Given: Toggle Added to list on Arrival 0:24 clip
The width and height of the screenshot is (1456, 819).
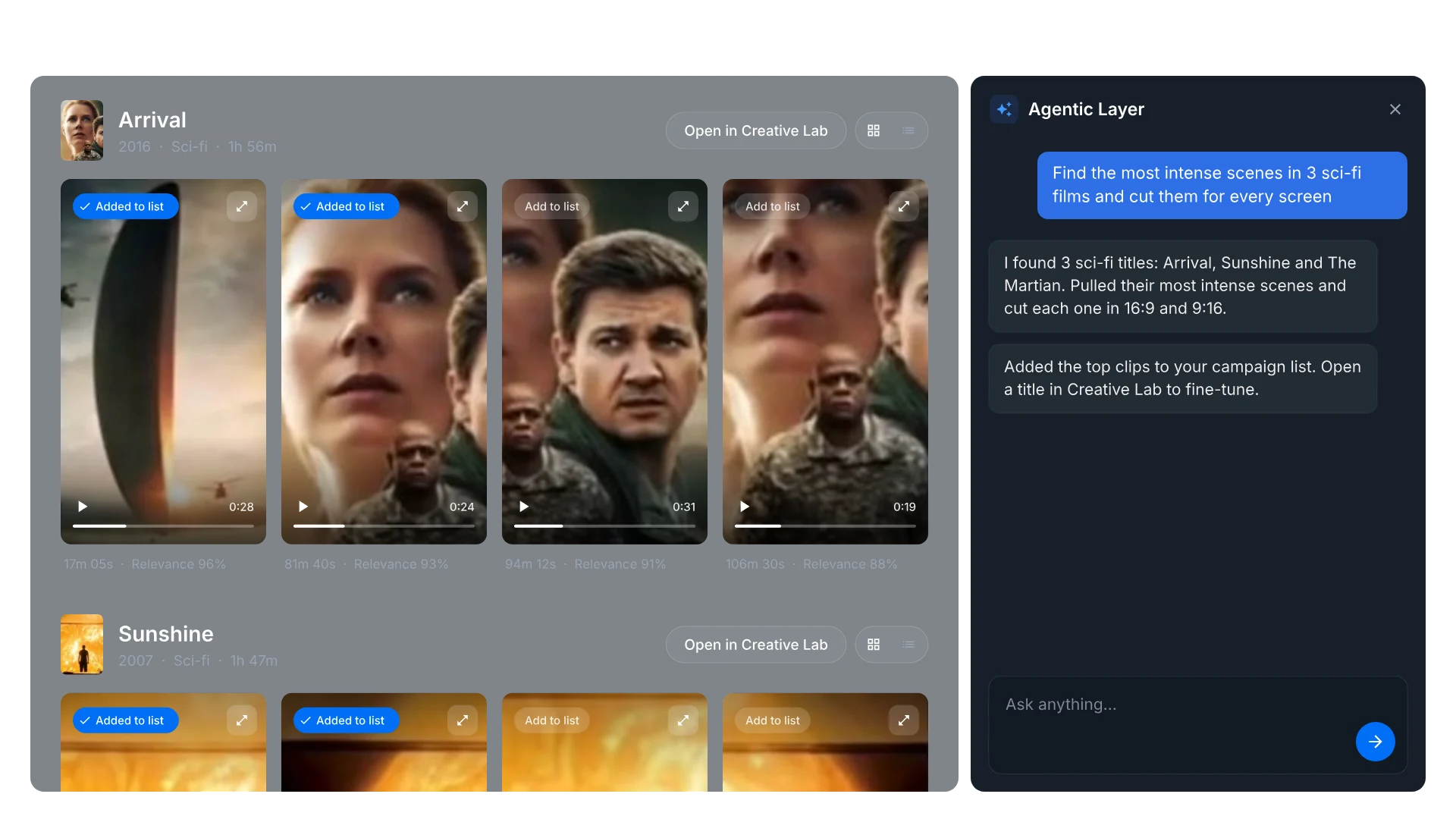Looking at the screenshot, I should click(x=347, y=206).
